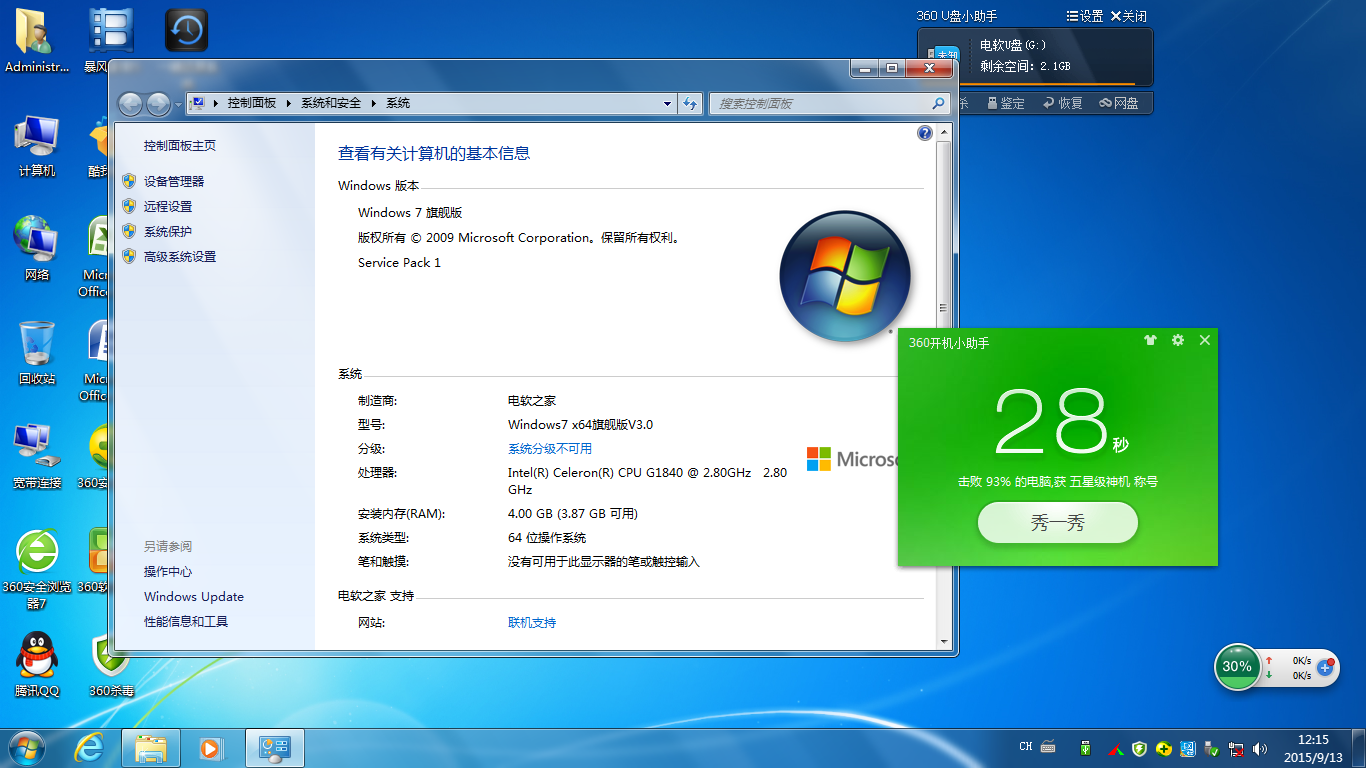
Task: Open 性能信息和工具 link
Action: (186, 621)
